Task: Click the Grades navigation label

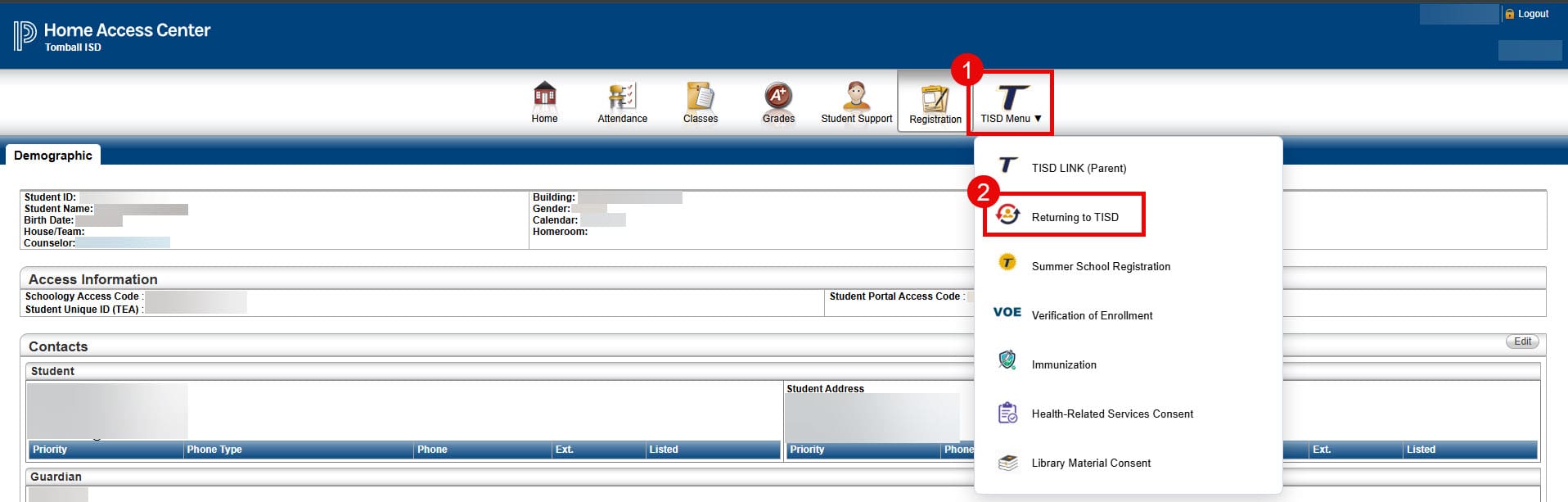Action: coord(778,119)
